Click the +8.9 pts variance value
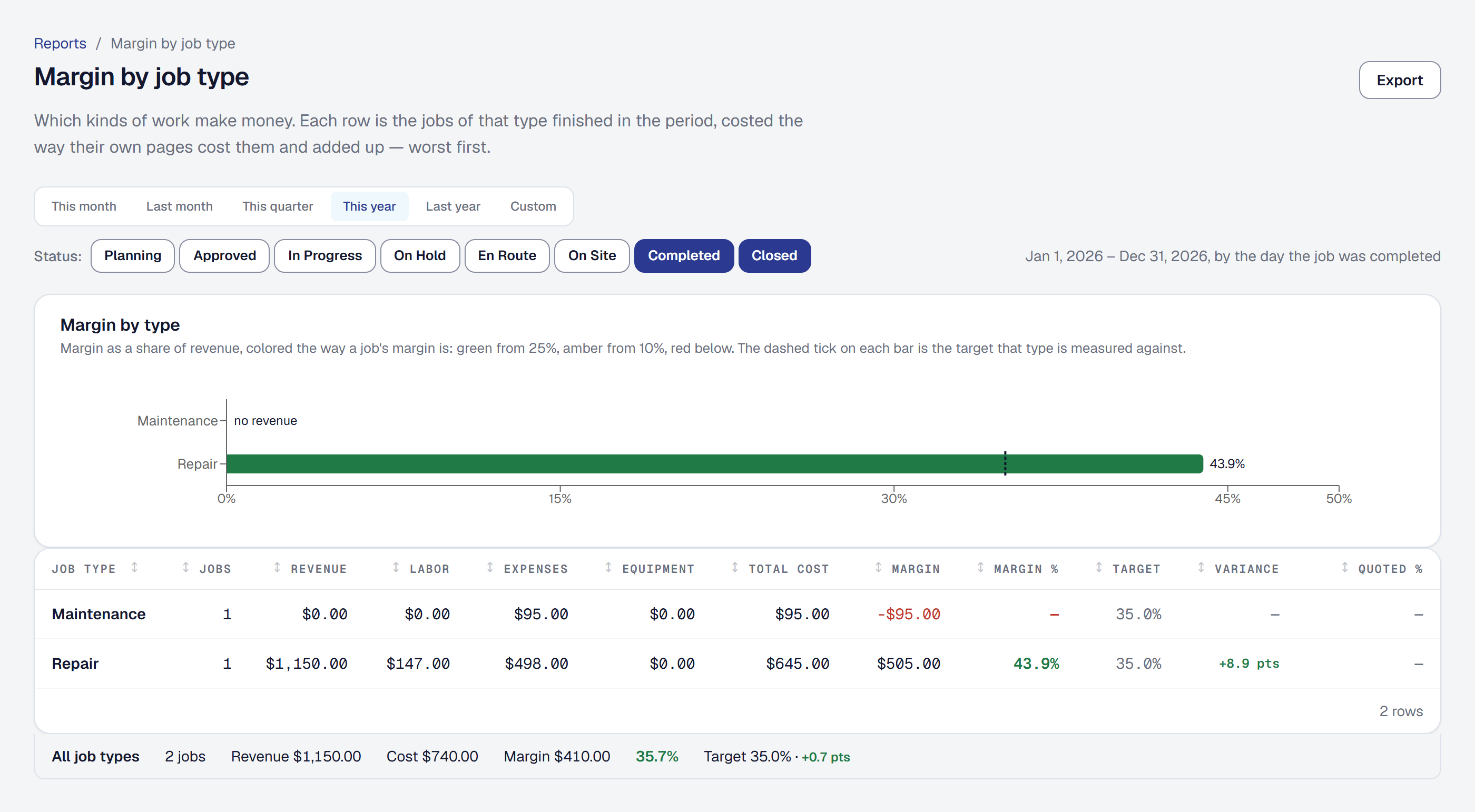The image size is (1475, 812). tap(1249, 664)
